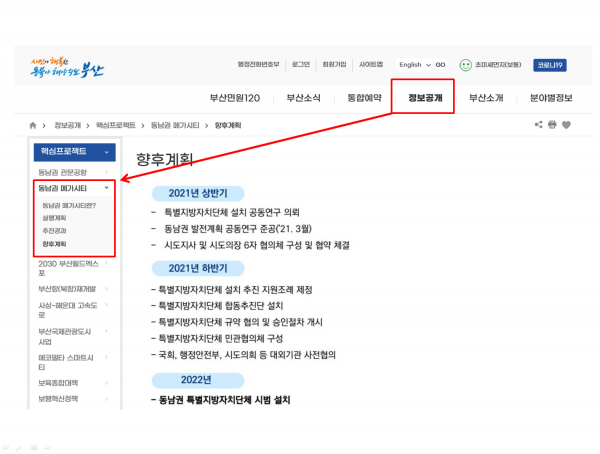Click the Busan city logo

[66, 67]
